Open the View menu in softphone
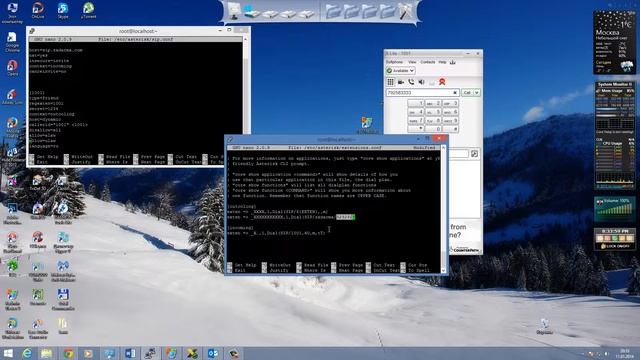 pyautogui.click(x=412, y=62)
